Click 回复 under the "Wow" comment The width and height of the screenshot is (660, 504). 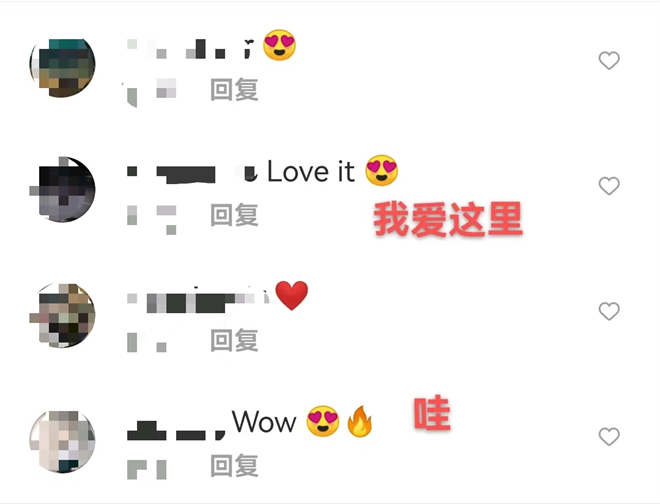click(234, 466)
